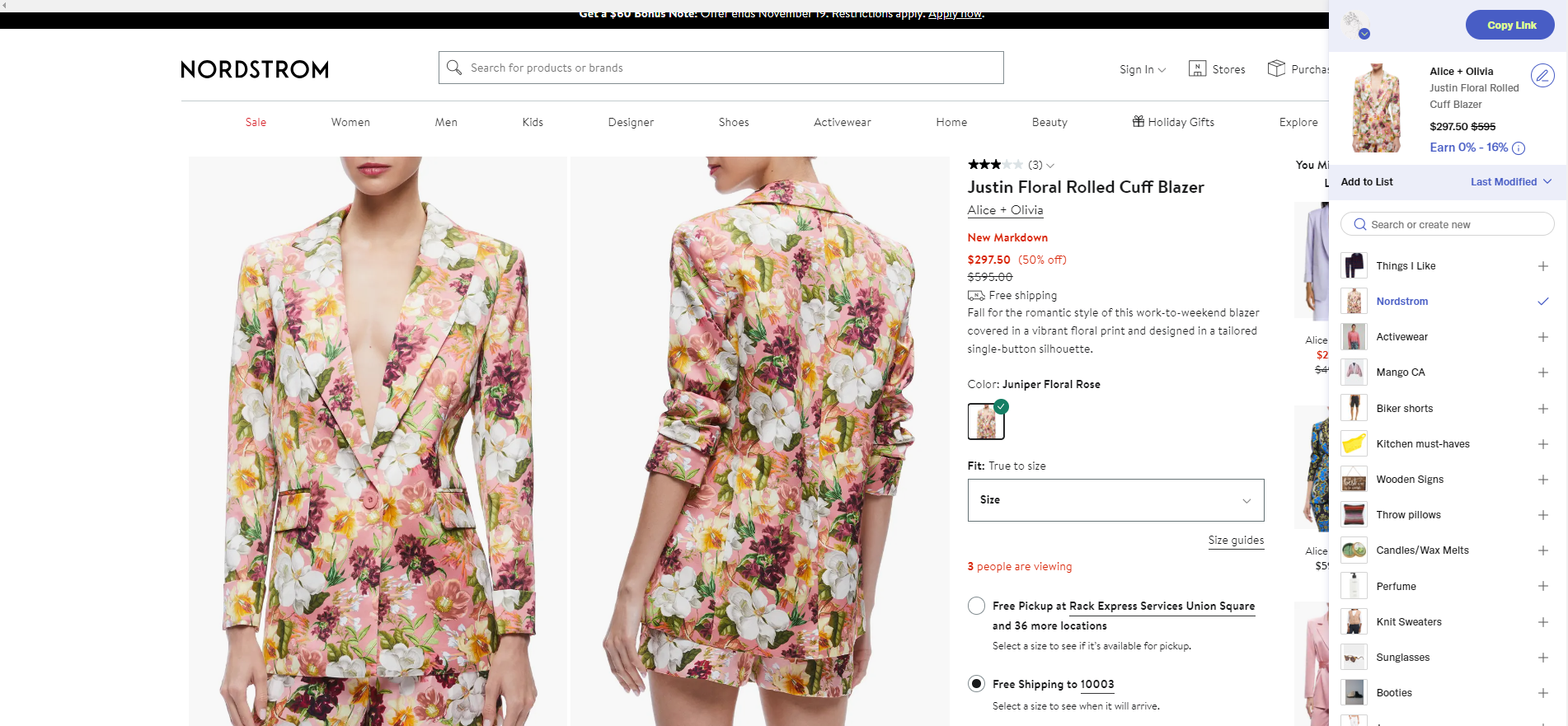The height and width of the screenshot is (726, 1568).
Task: Click the Wooden Signs list name
Action: pyautogui.click(x=1409, y=480)
